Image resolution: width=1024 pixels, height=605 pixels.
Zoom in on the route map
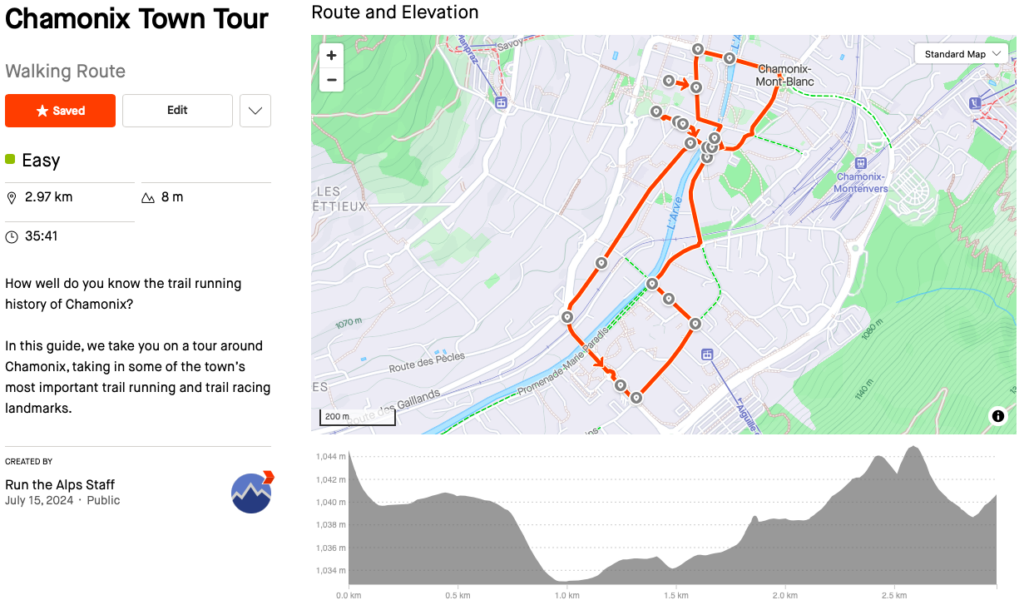[x=332, y=56]
